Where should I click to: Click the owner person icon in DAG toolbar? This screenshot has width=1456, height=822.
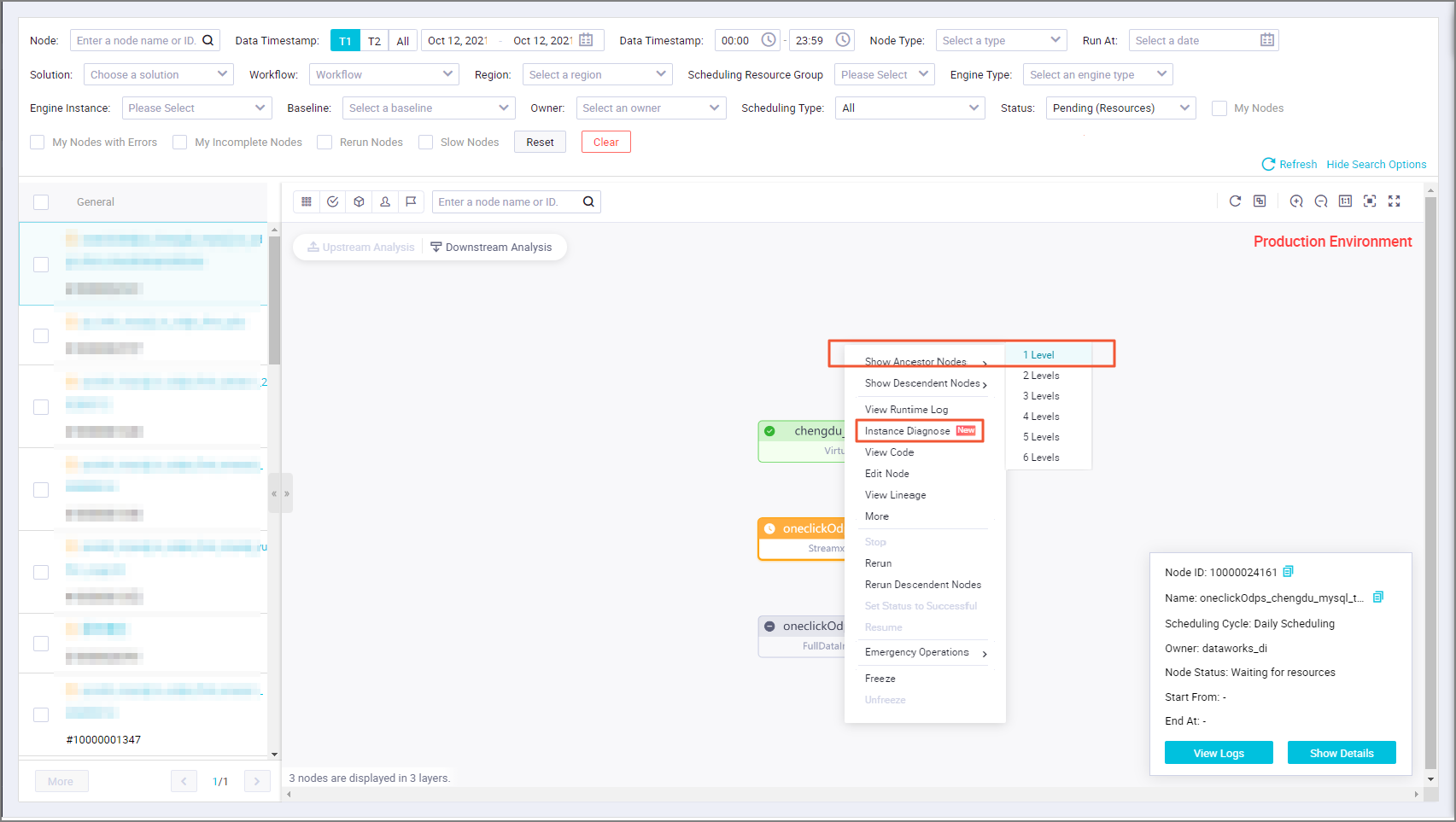pyautogui.click(x=385, y=201)
